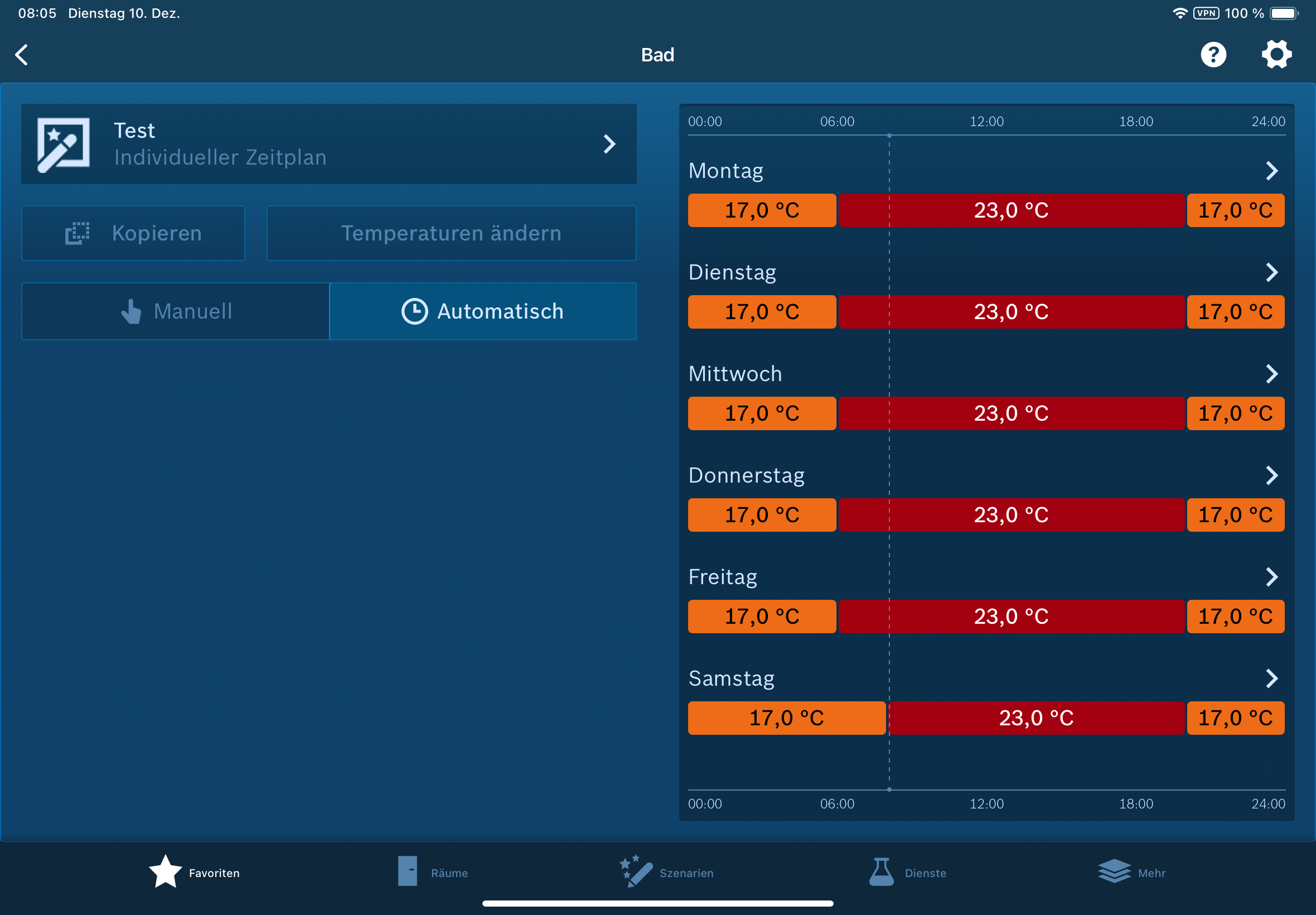This screenshot has height=915, width=1316.
Task: Tap the Test schedule picture icon
Action: tap(63, 144)
